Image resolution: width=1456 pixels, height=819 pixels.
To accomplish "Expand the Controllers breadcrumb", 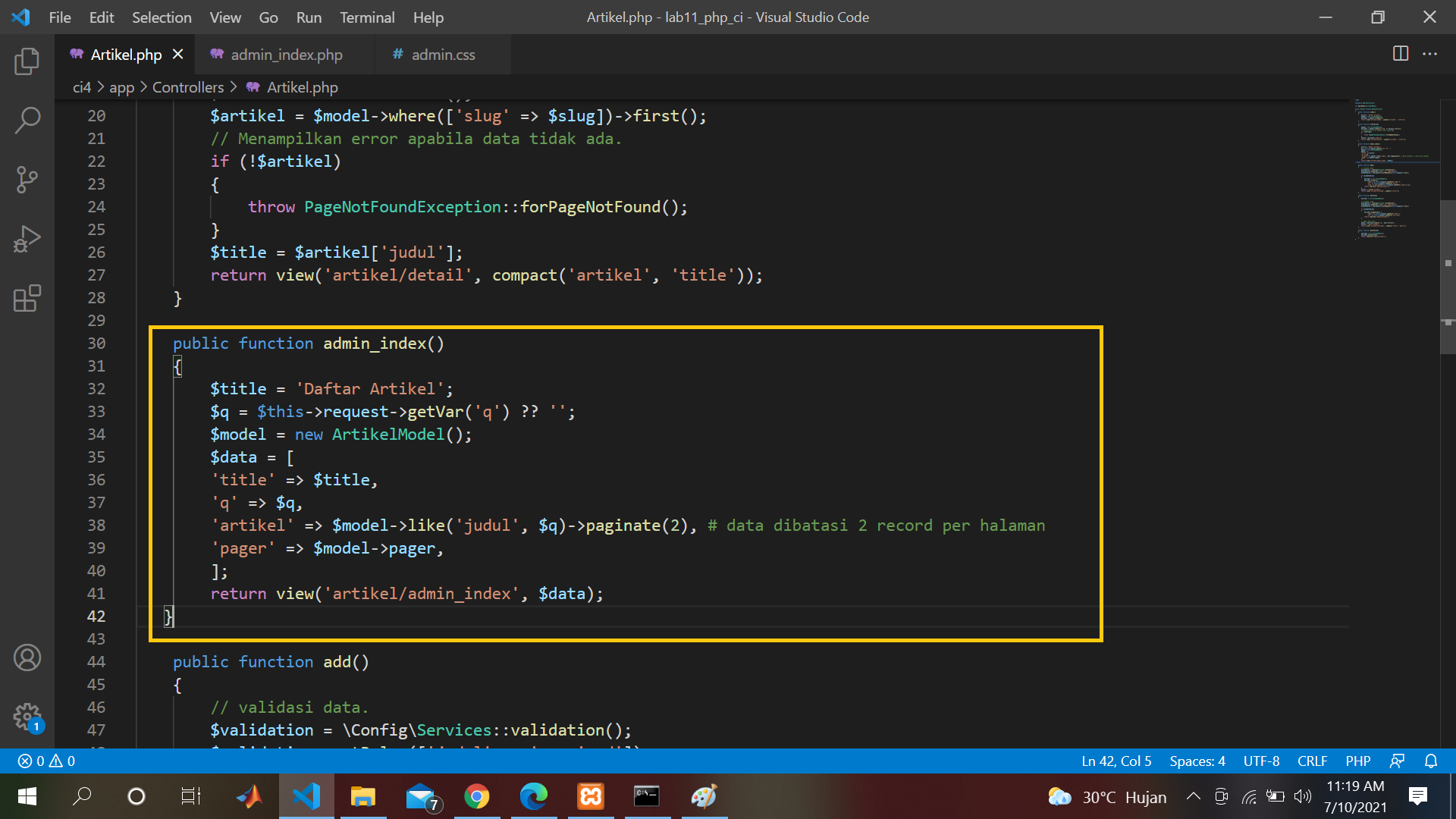I will [x=187, y=87].
